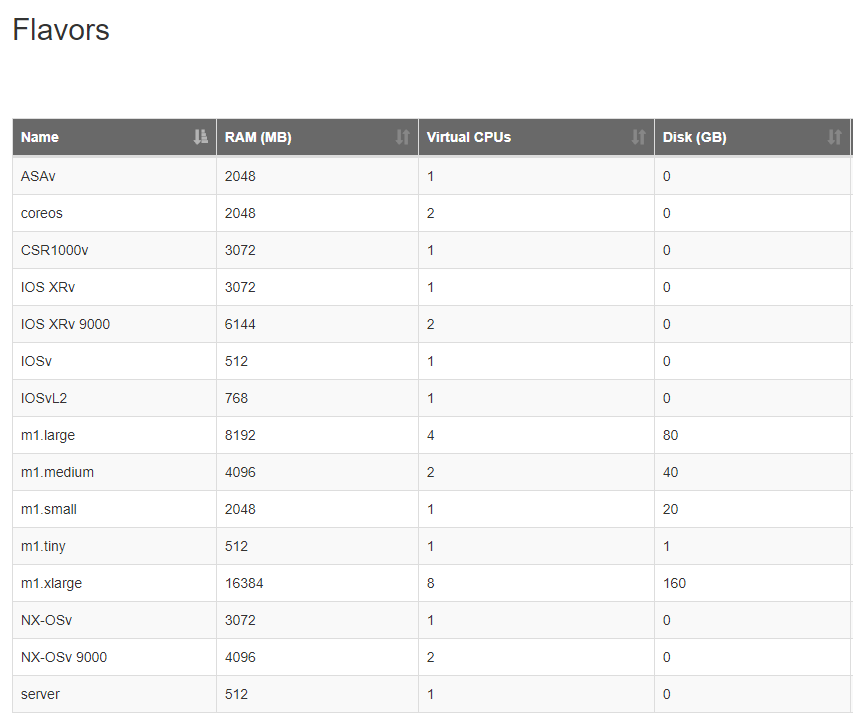Click the 16384 RAM value cell
This screenshot has width=853, height=728.
317,583
